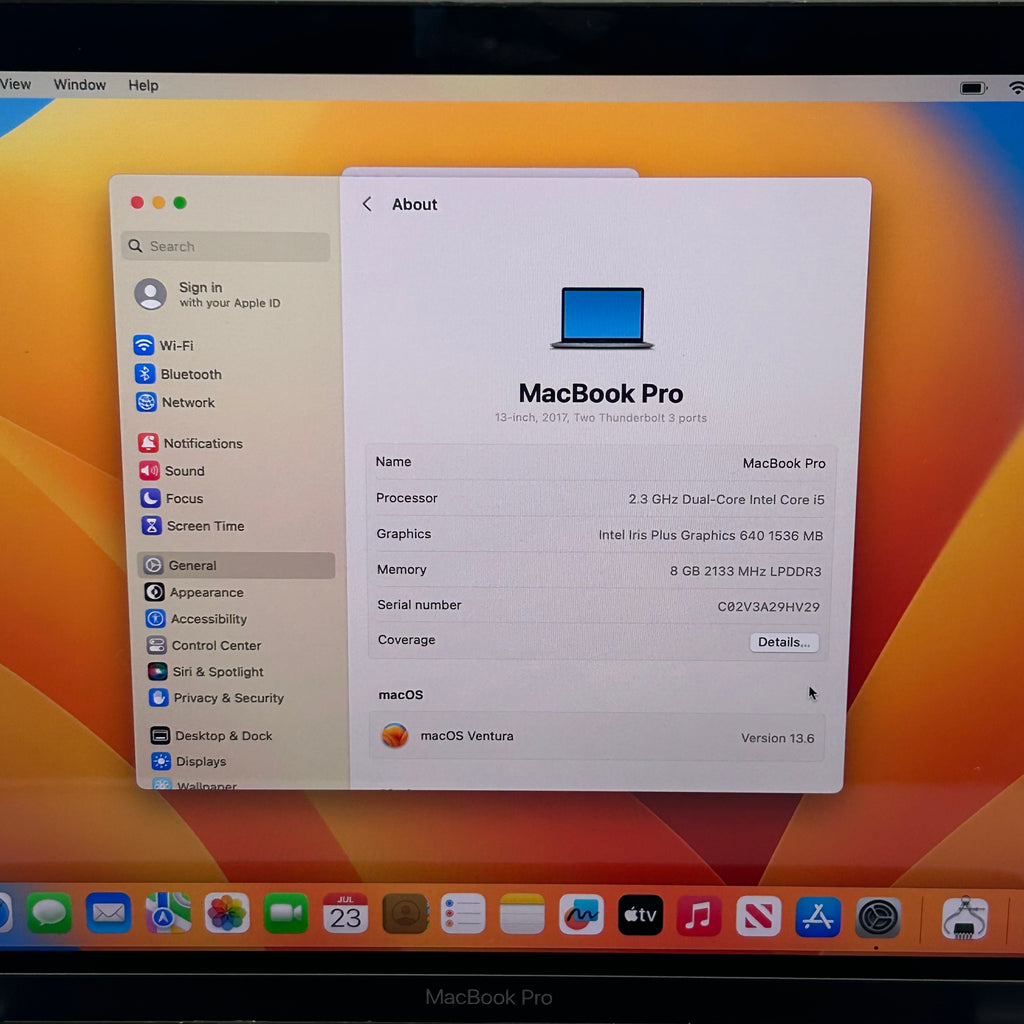Open Freeform from the Dock

pyautogui.click(x=581, y=915)
